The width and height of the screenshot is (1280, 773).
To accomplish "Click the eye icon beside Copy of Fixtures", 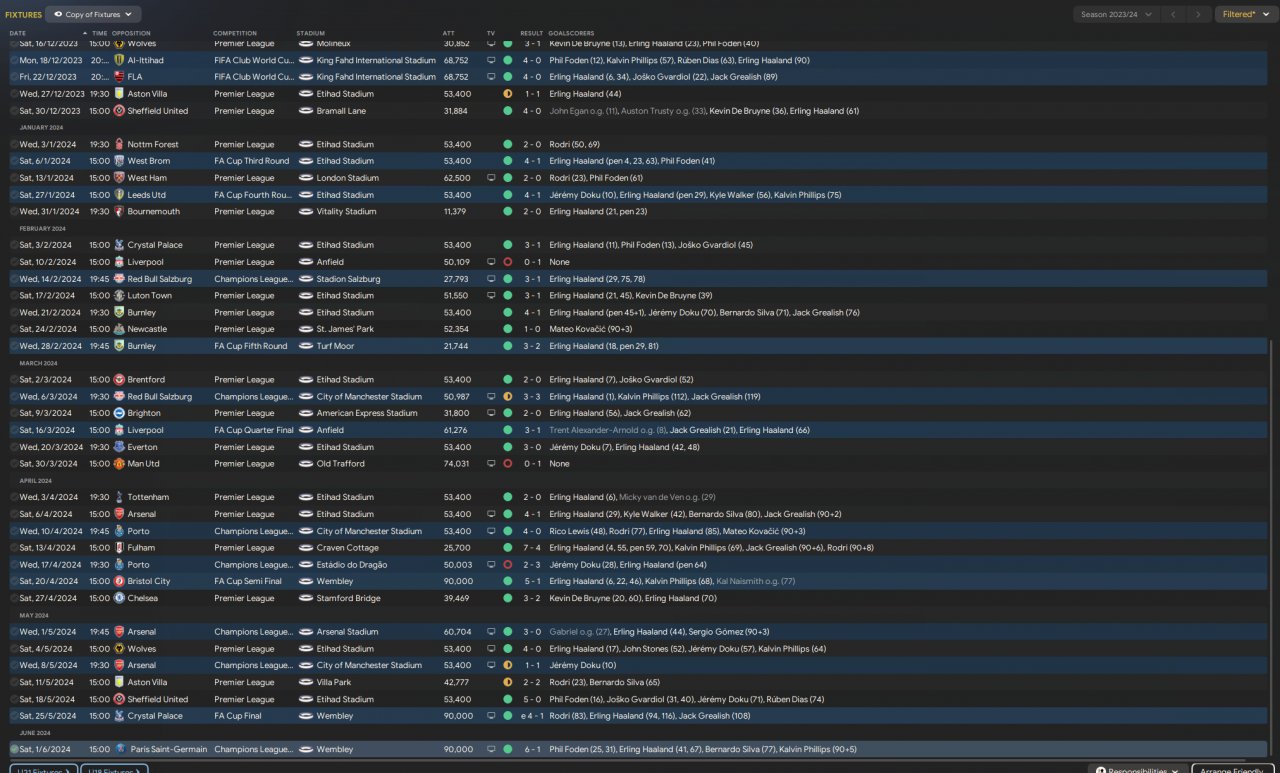I will point(58,15).
